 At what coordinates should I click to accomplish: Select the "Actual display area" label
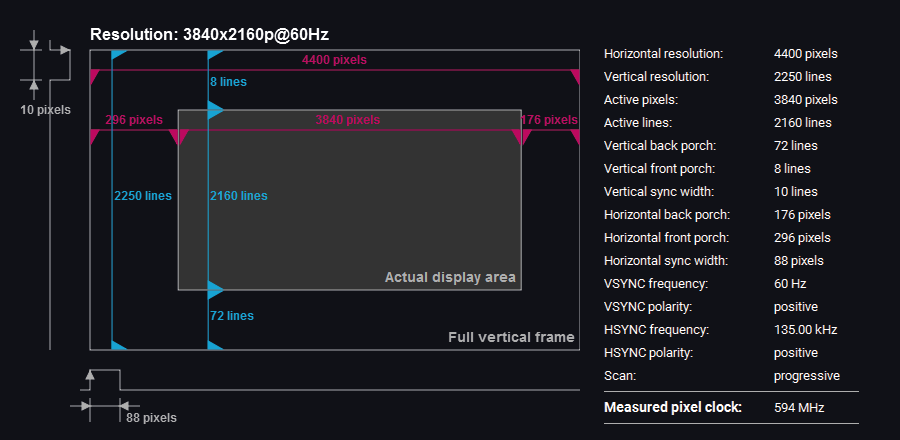point(450,277)
